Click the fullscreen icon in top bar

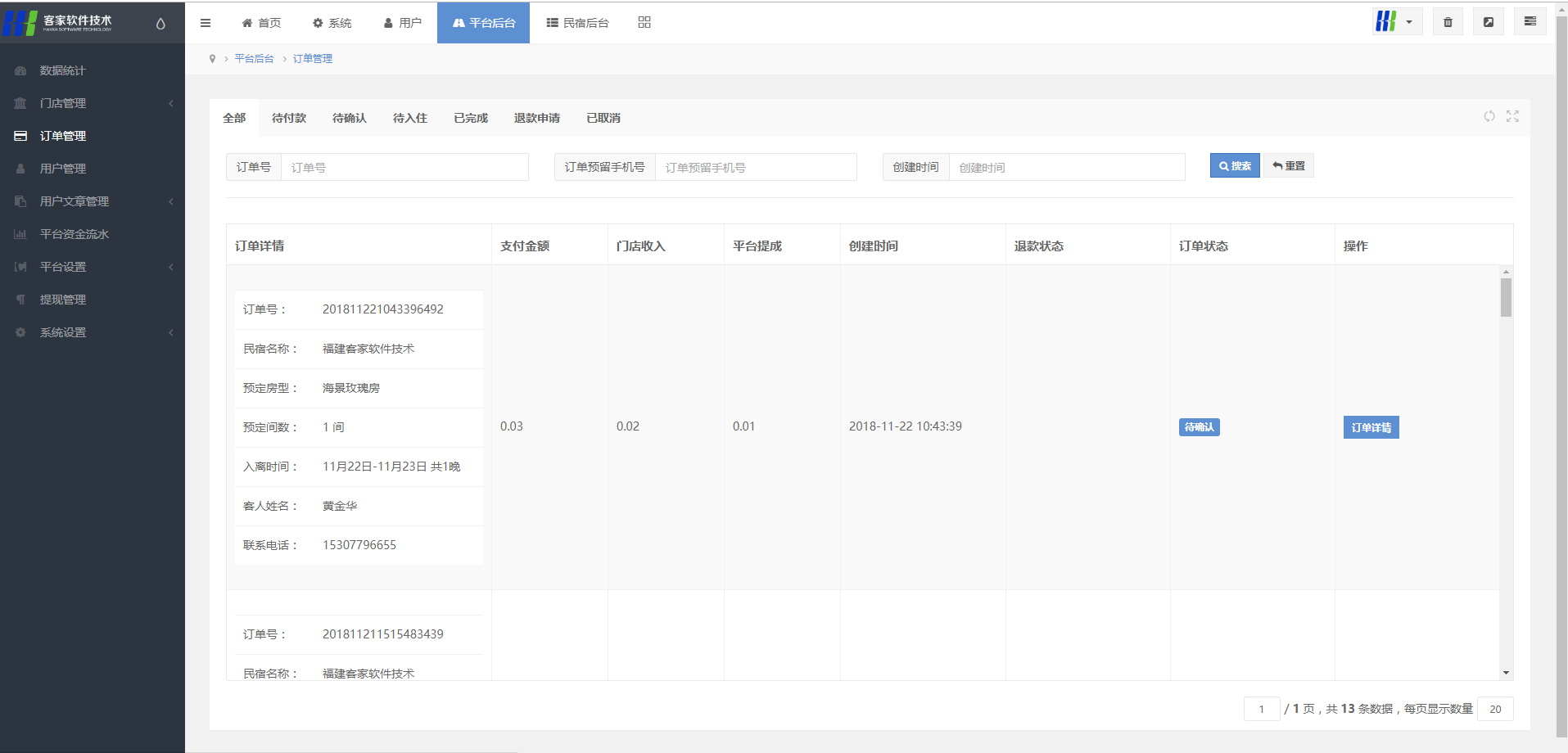[x=1488, y=22]
